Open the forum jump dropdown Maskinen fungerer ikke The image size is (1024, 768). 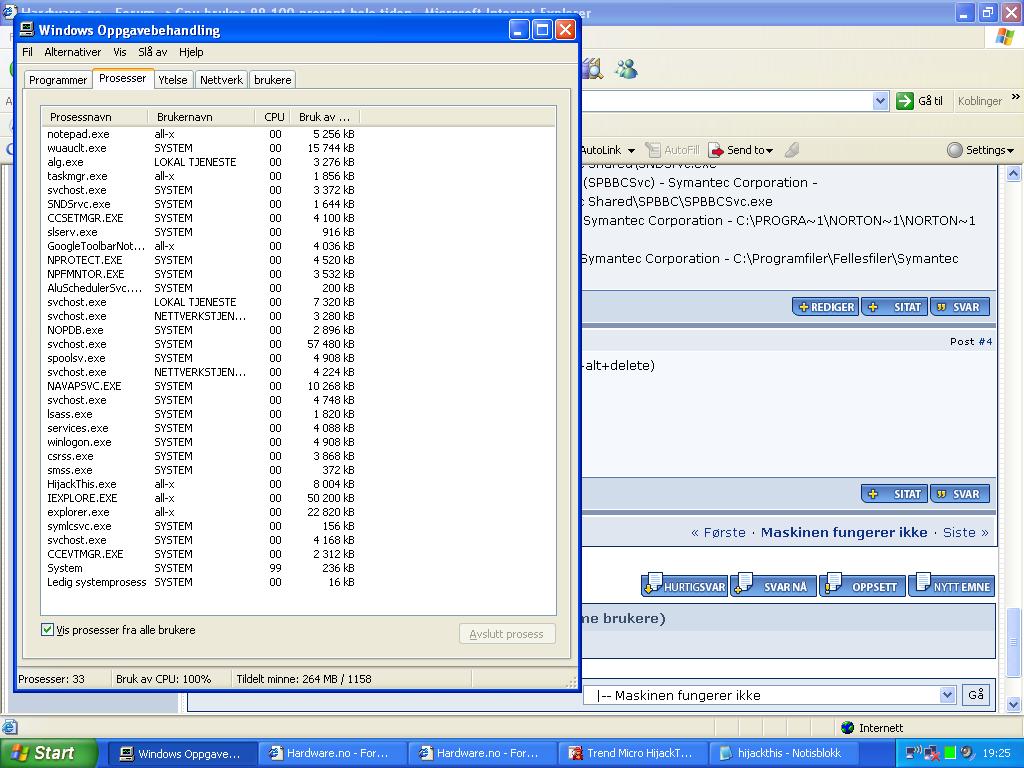[769, 696]
